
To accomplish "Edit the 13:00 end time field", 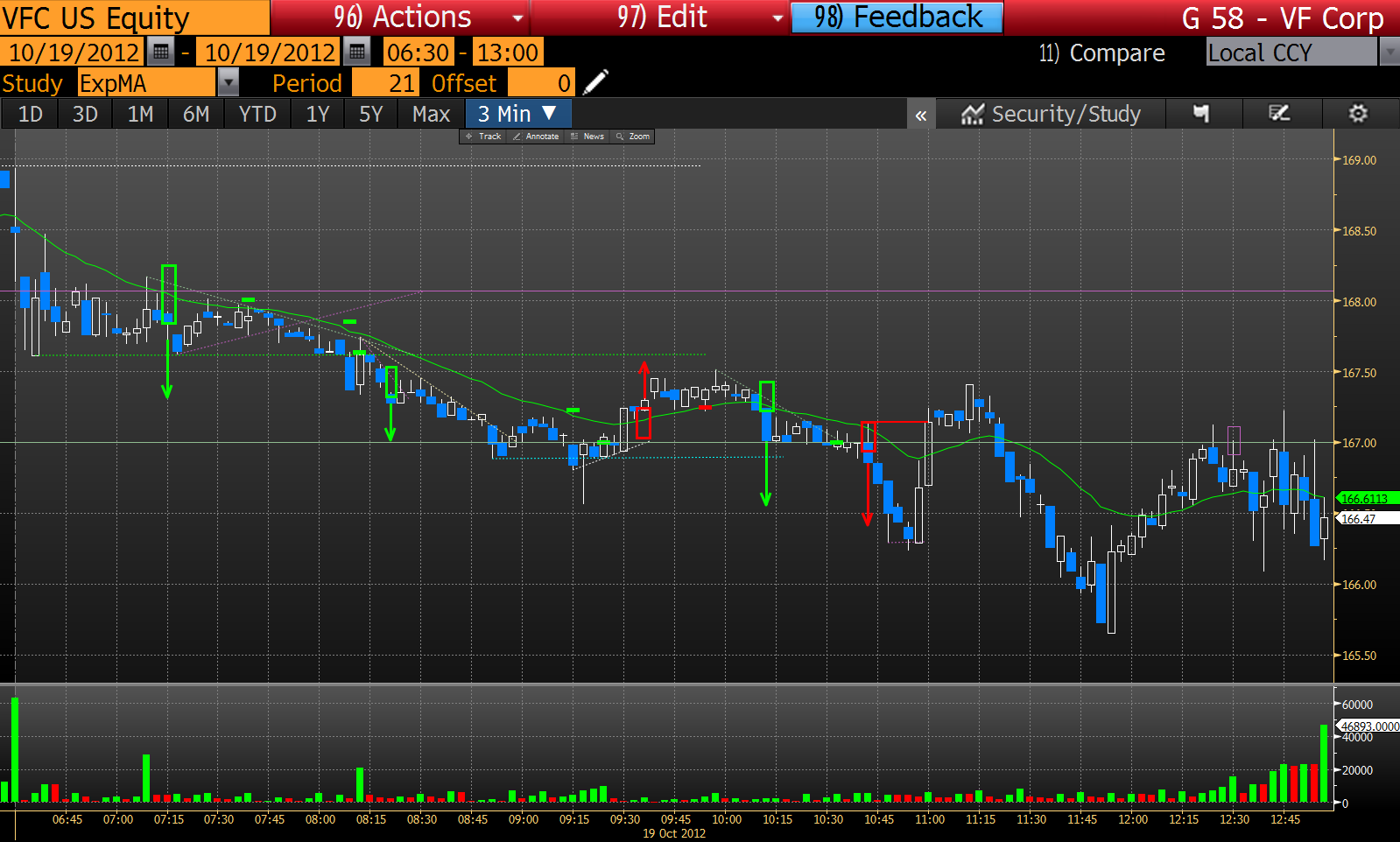I will click(x=508, y=53).
